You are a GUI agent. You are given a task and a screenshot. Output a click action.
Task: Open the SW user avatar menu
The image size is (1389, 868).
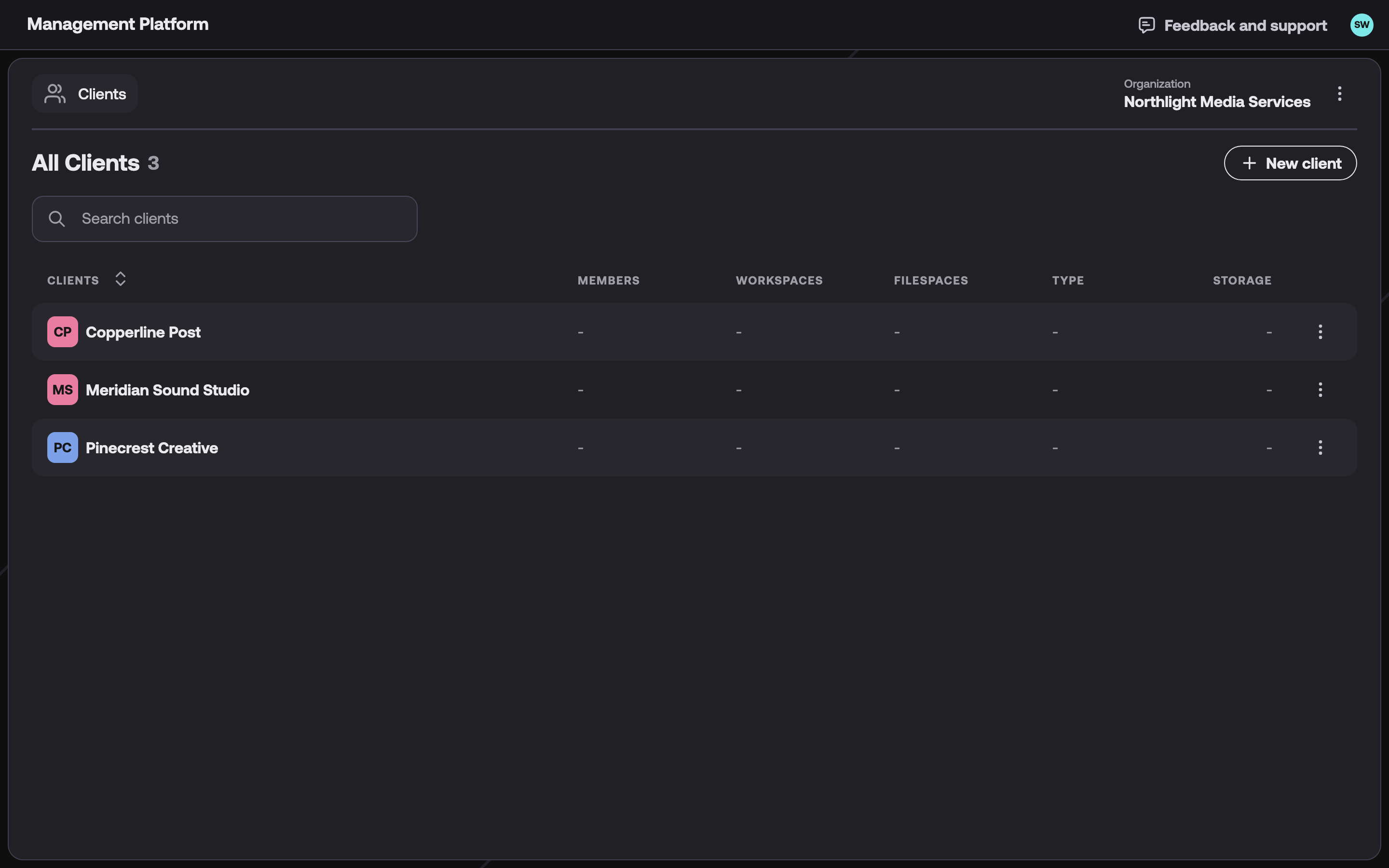click(x=1362, y=25)
